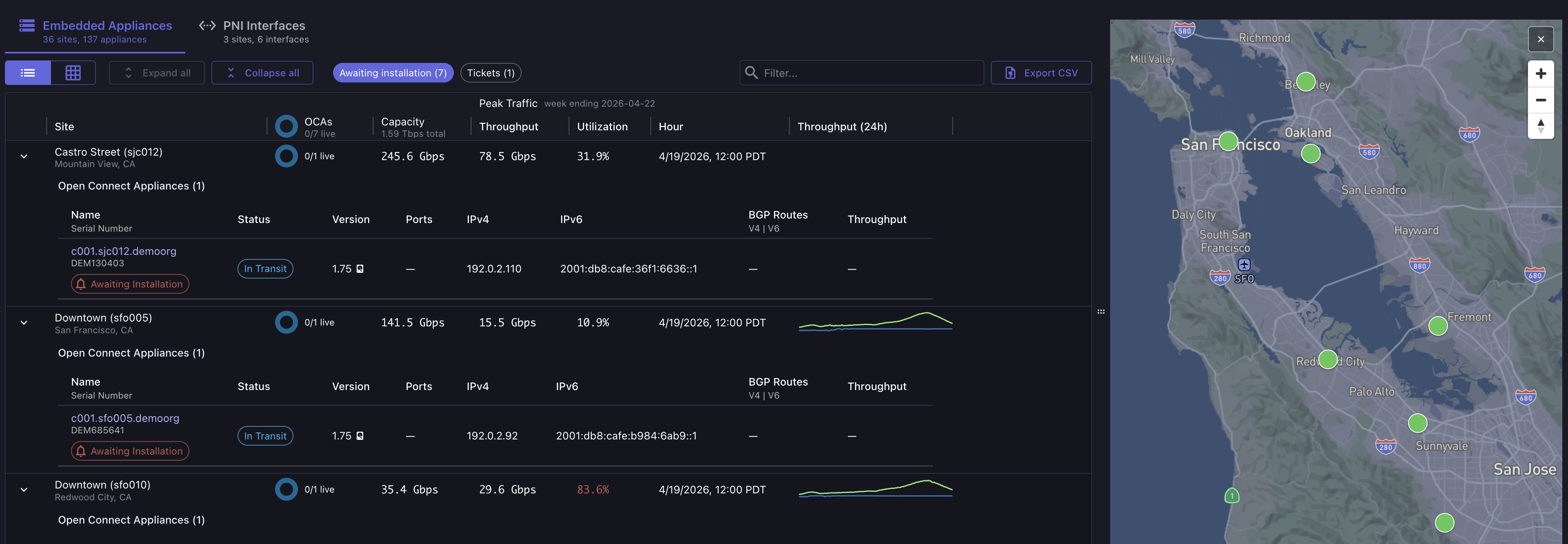Zoom out on the map
This screenshot has width=1568, height=544.
1541,100
